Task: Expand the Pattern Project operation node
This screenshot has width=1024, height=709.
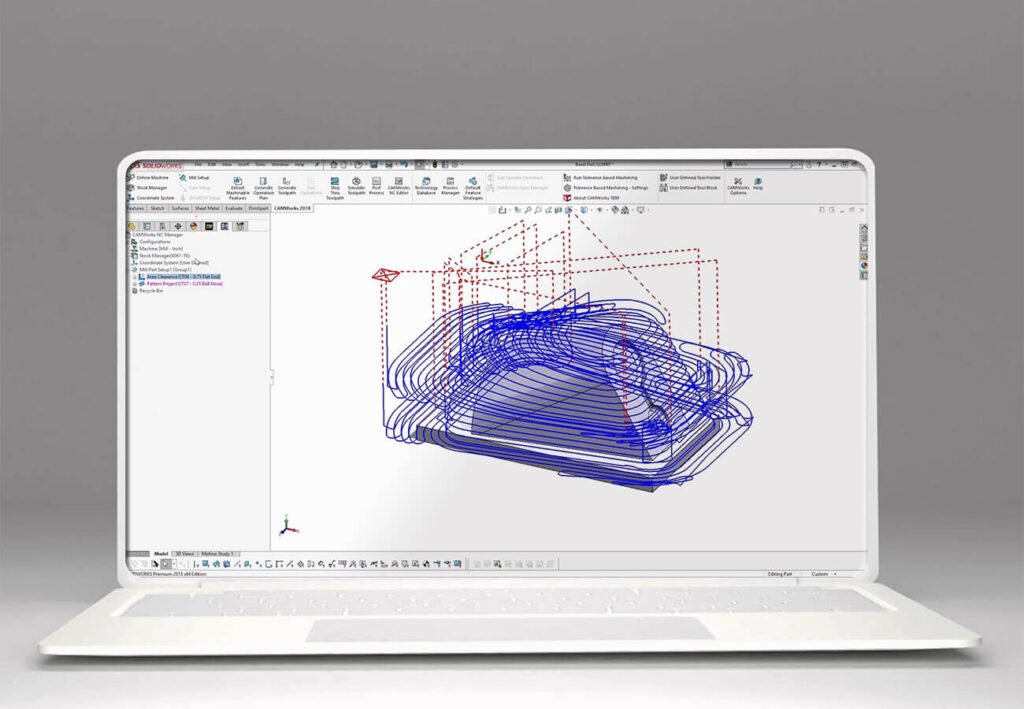Action: pos(134,284)
